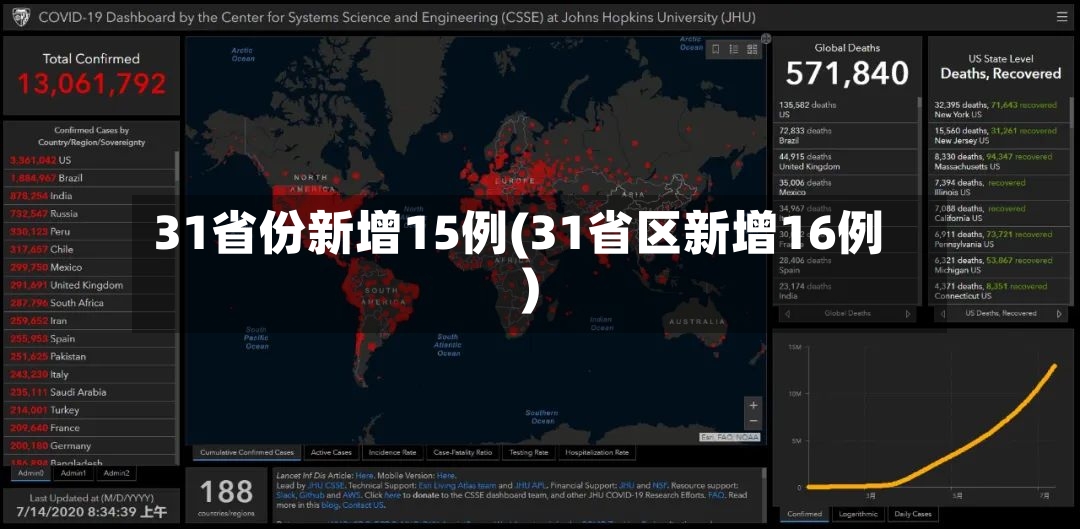
Task: Click the 72,833 deaths Brazil row
Action: coord(846,136)
